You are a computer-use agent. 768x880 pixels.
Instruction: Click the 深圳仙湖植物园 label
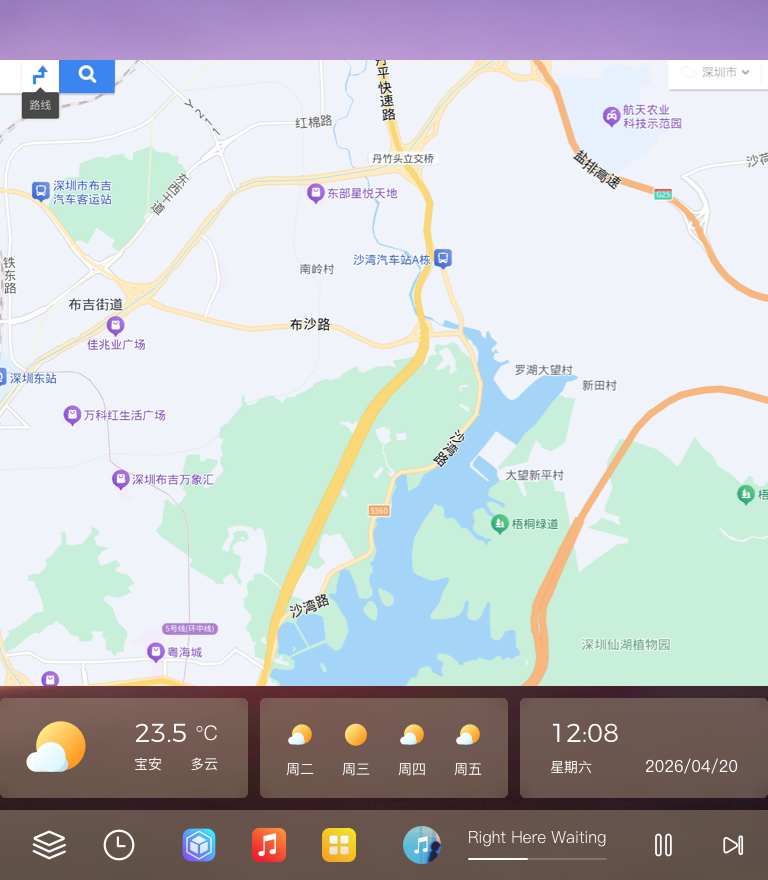tap(626, 644)
